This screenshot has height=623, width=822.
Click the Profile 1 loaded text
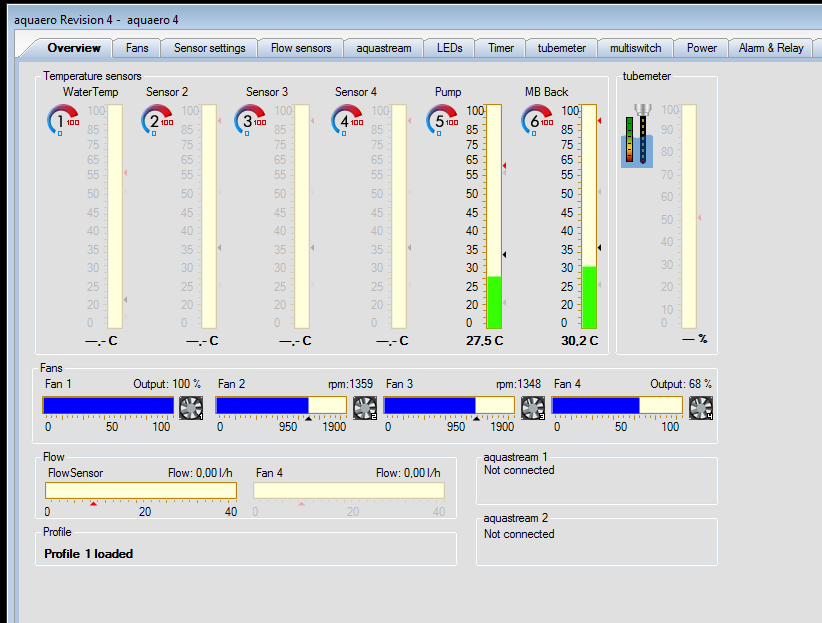[x=89, y=554]
